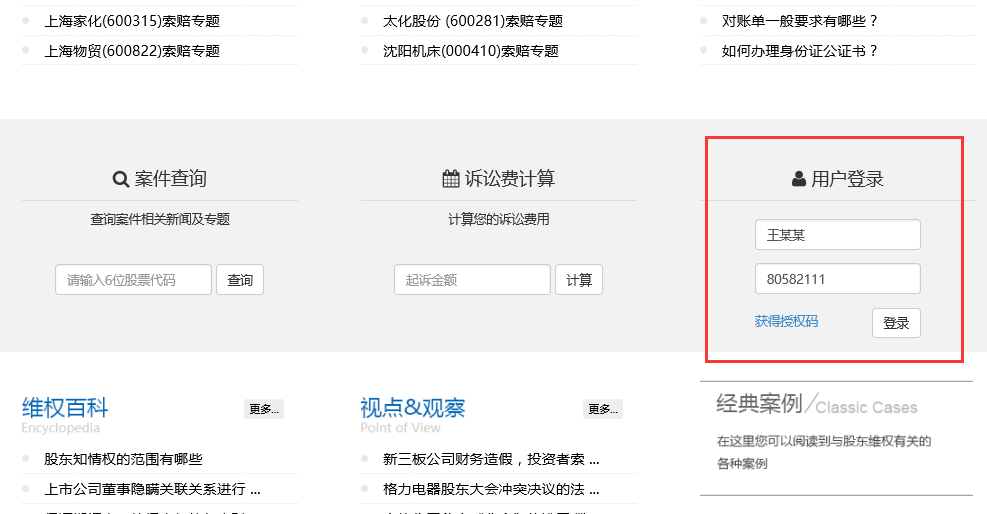
Task: Expand 更多 next to 视点&观察
Action: click(x=603, y=409)
